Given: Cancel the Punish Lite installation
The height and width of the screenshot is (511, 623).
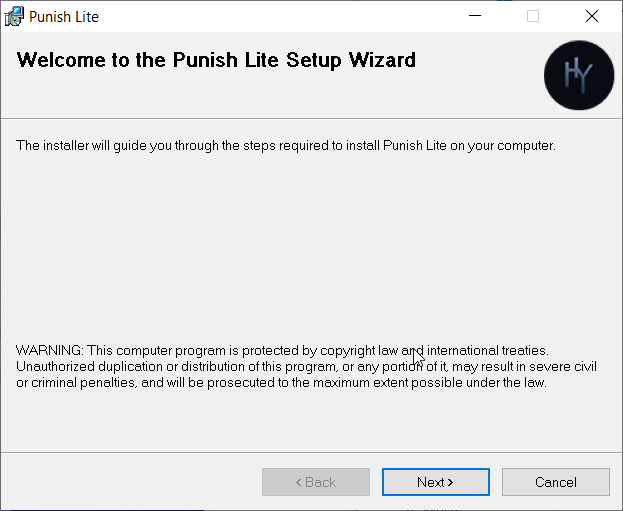Looking at the screenshot, I should click(x=555, y=482).
